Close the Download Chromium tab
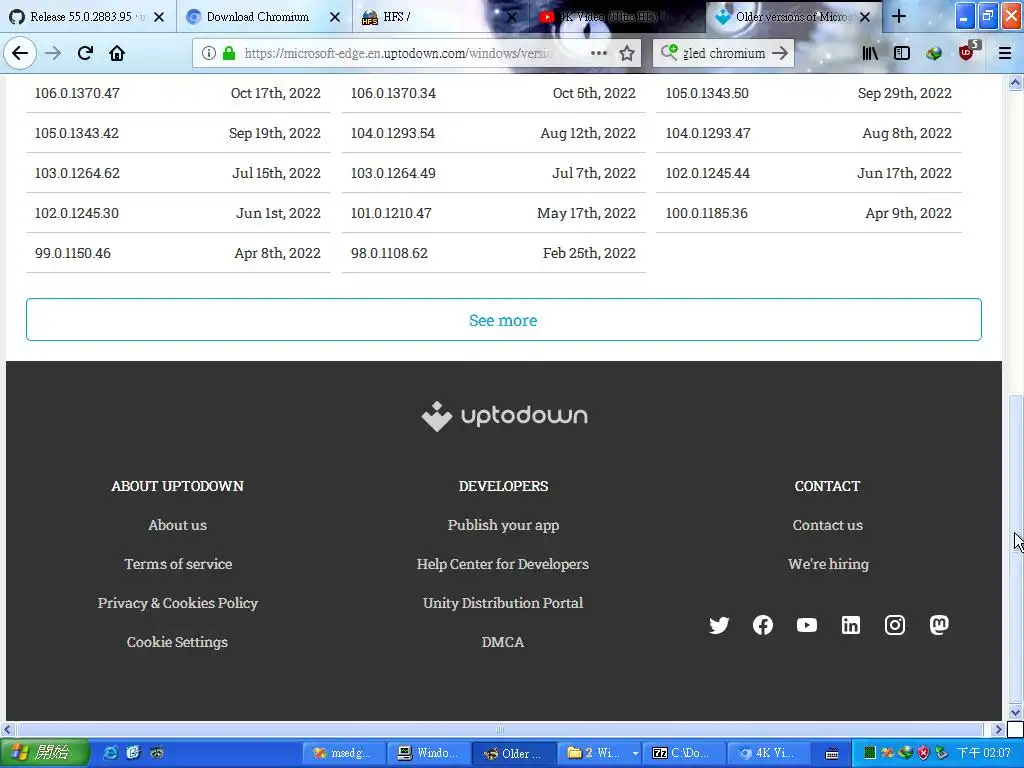Viewport: 1024px width, 768px height. [335, 17]
